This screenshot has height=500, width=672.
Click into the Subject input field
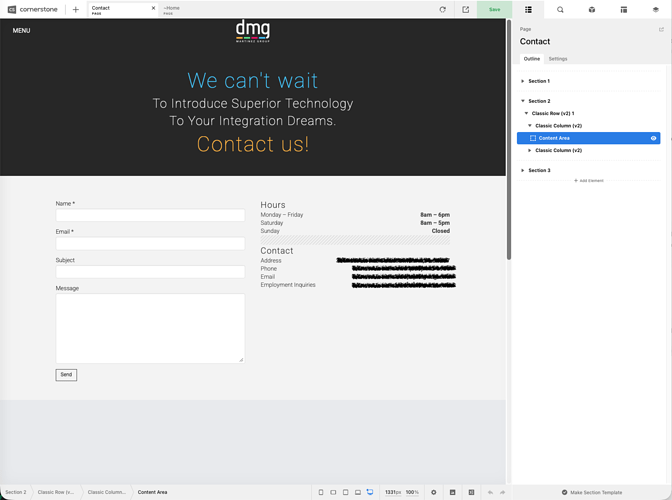[x=150, y=272]
